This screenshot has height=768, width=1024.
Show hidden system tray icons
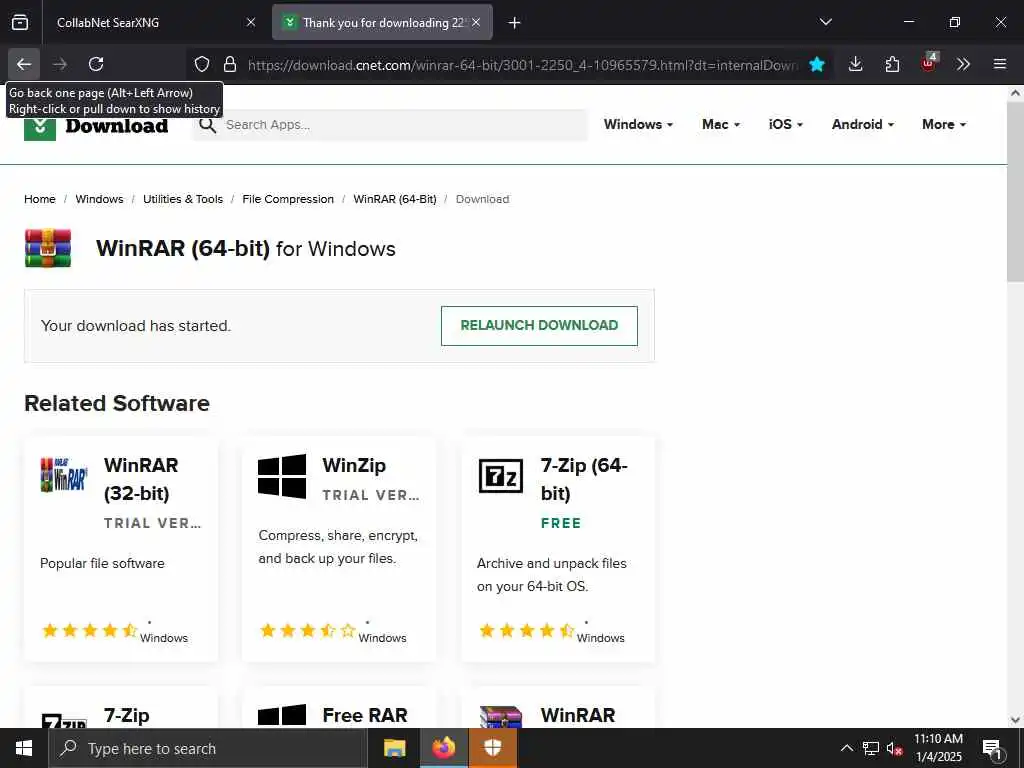click(846, 748)
